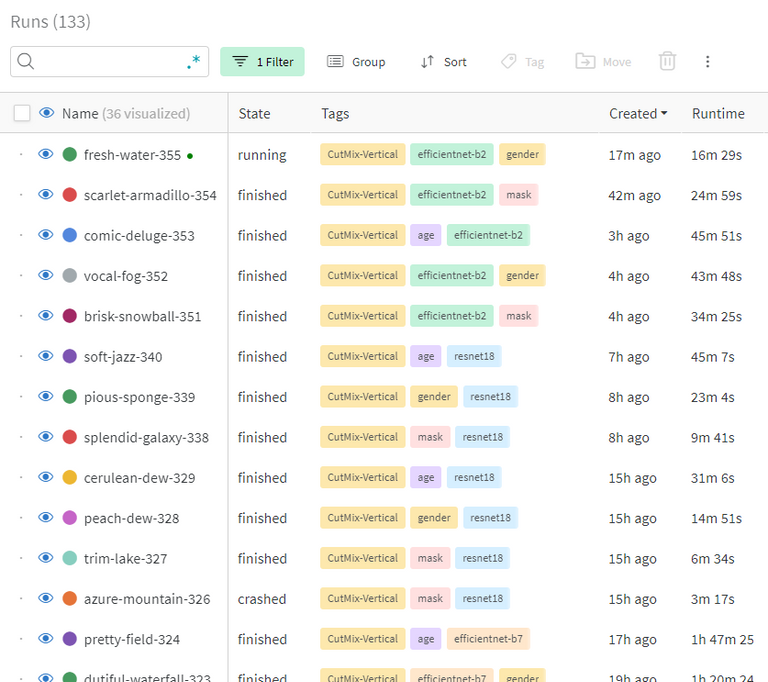Open the trim-lake-327 run

point(125,559)
